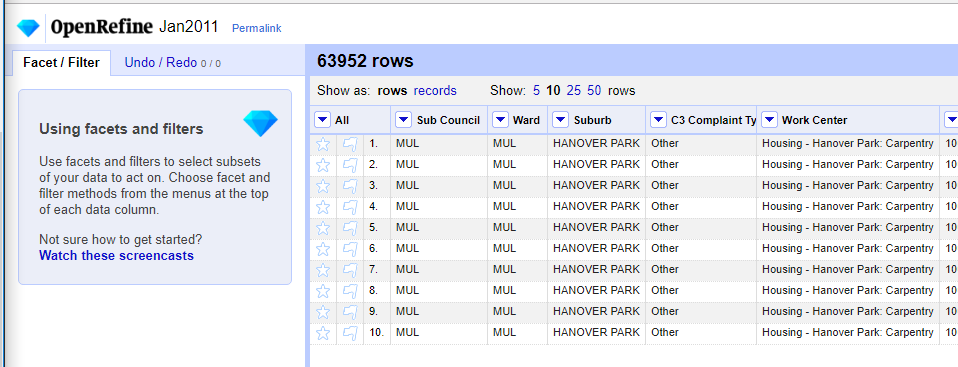The image size is (958, 367).
Task: Click the Using facets and filters heading
Action: click(121, 129)
